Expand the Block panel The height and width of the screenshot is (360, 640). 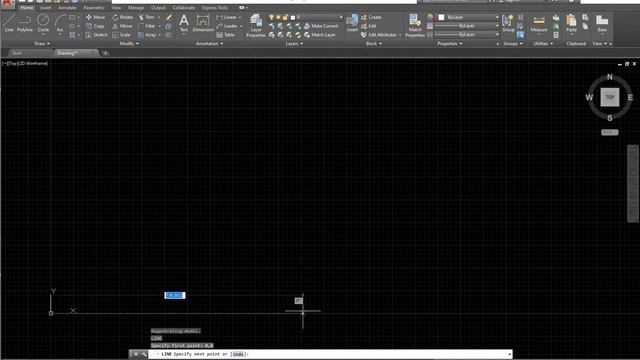(x=373, y=44)
